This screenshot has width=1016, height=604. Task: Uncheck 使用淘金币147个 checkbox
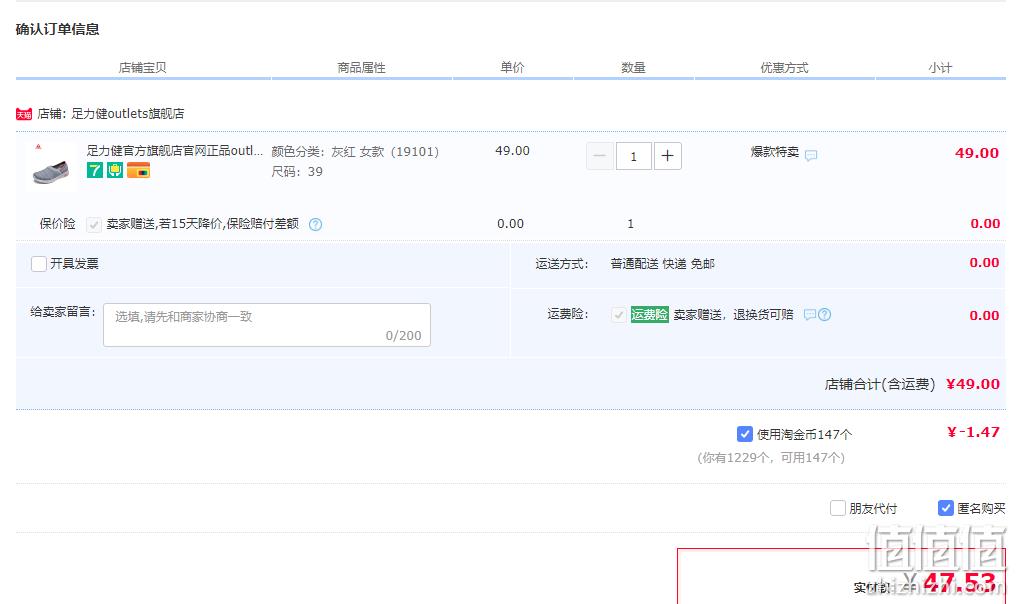[745, 434]
